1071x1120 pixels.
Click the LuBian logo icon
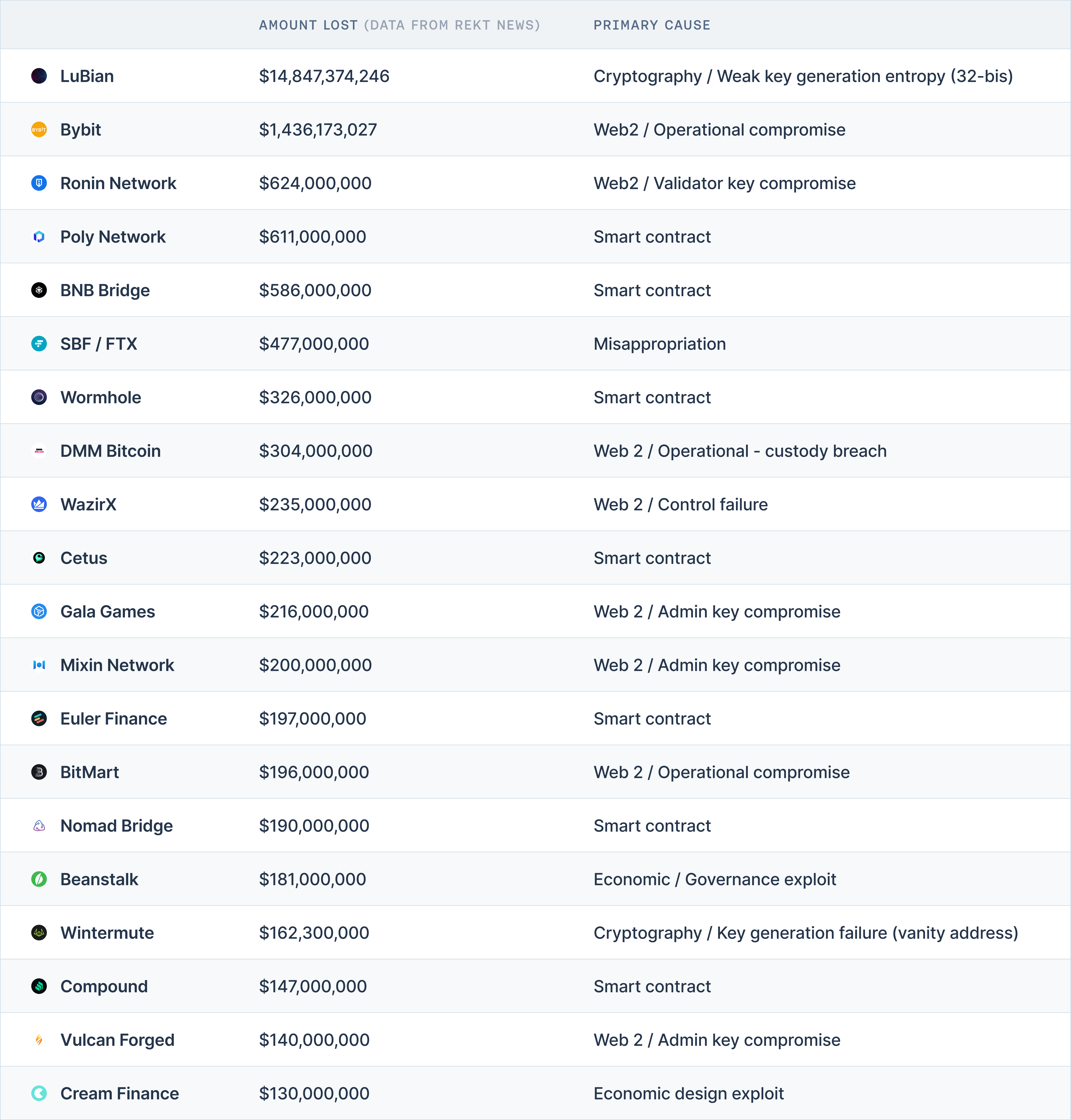(x=39, y=76)
